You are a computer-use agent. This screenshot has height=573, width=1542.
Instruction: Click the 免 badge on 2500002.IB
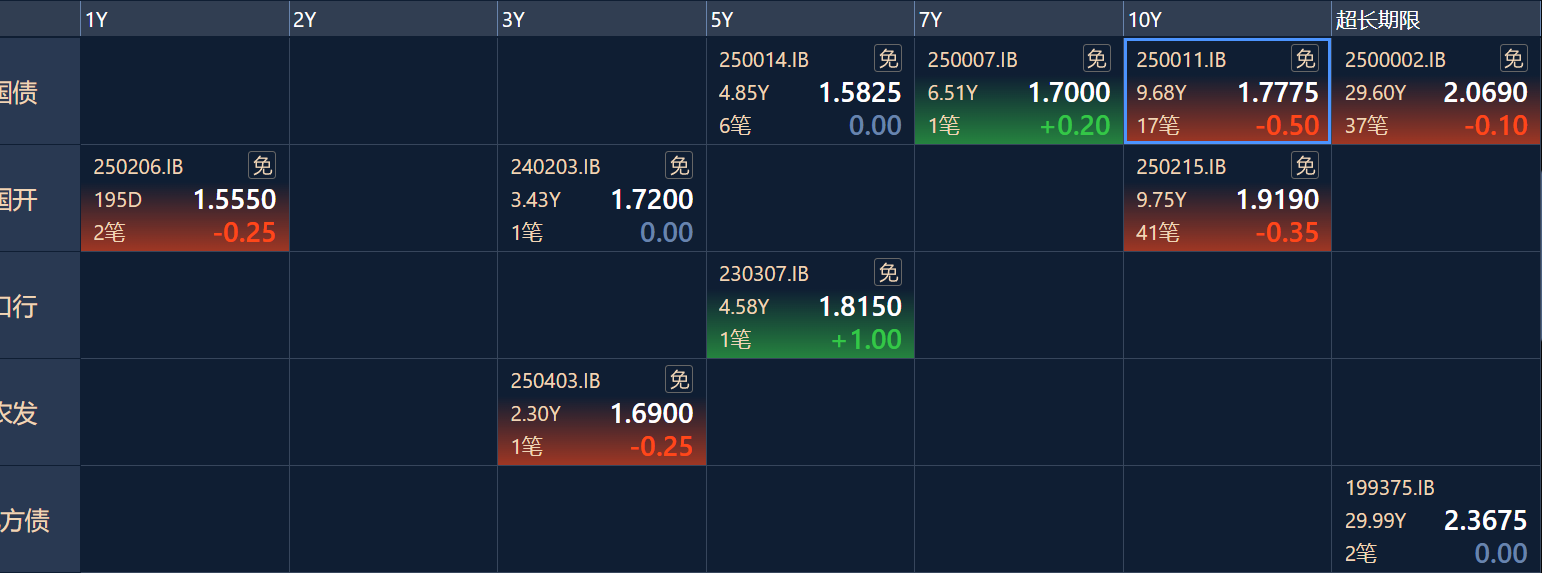coord(1514,59)
